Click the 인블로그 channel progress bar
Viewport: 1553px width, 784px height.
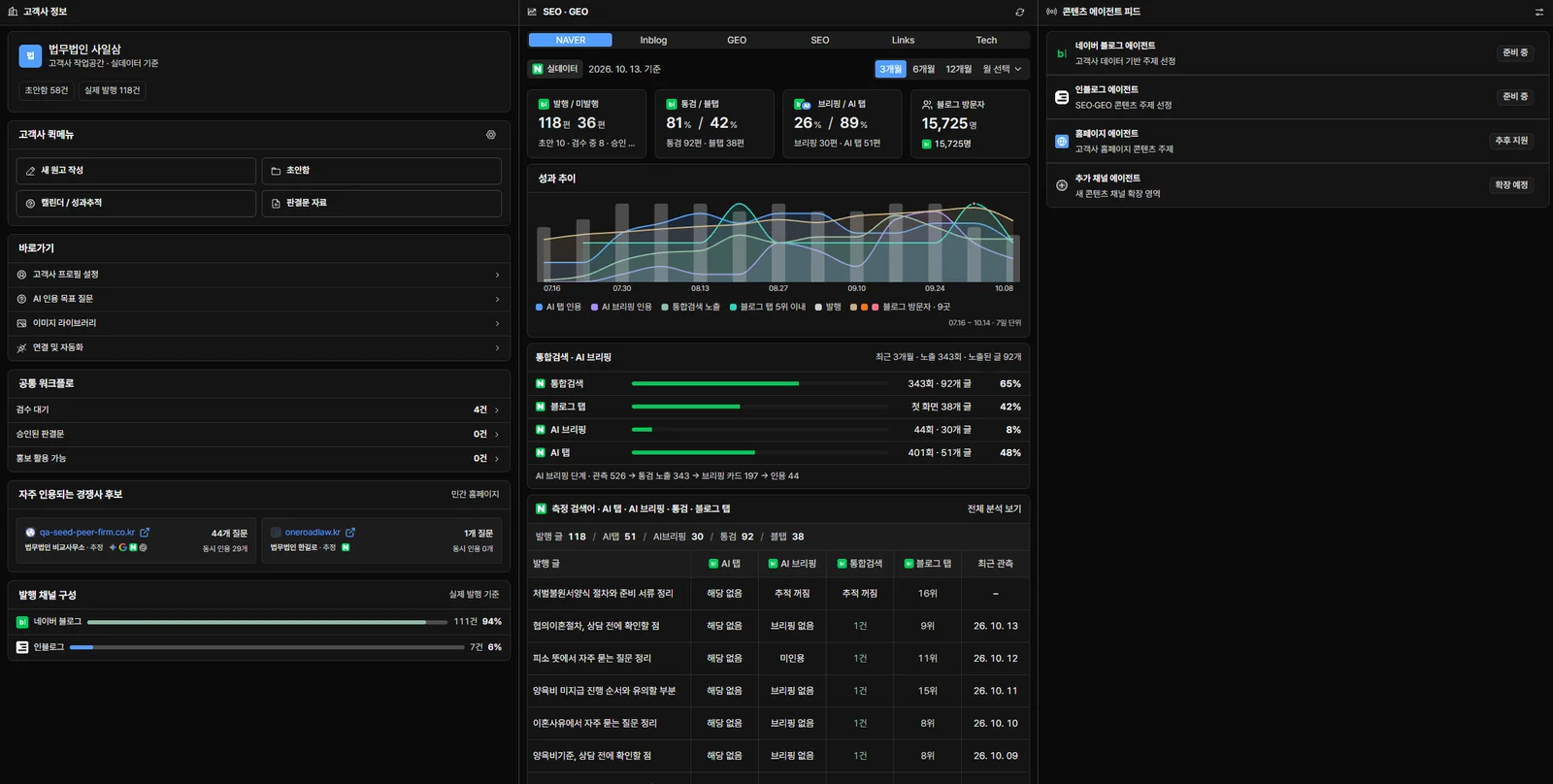tap(267, 647)
